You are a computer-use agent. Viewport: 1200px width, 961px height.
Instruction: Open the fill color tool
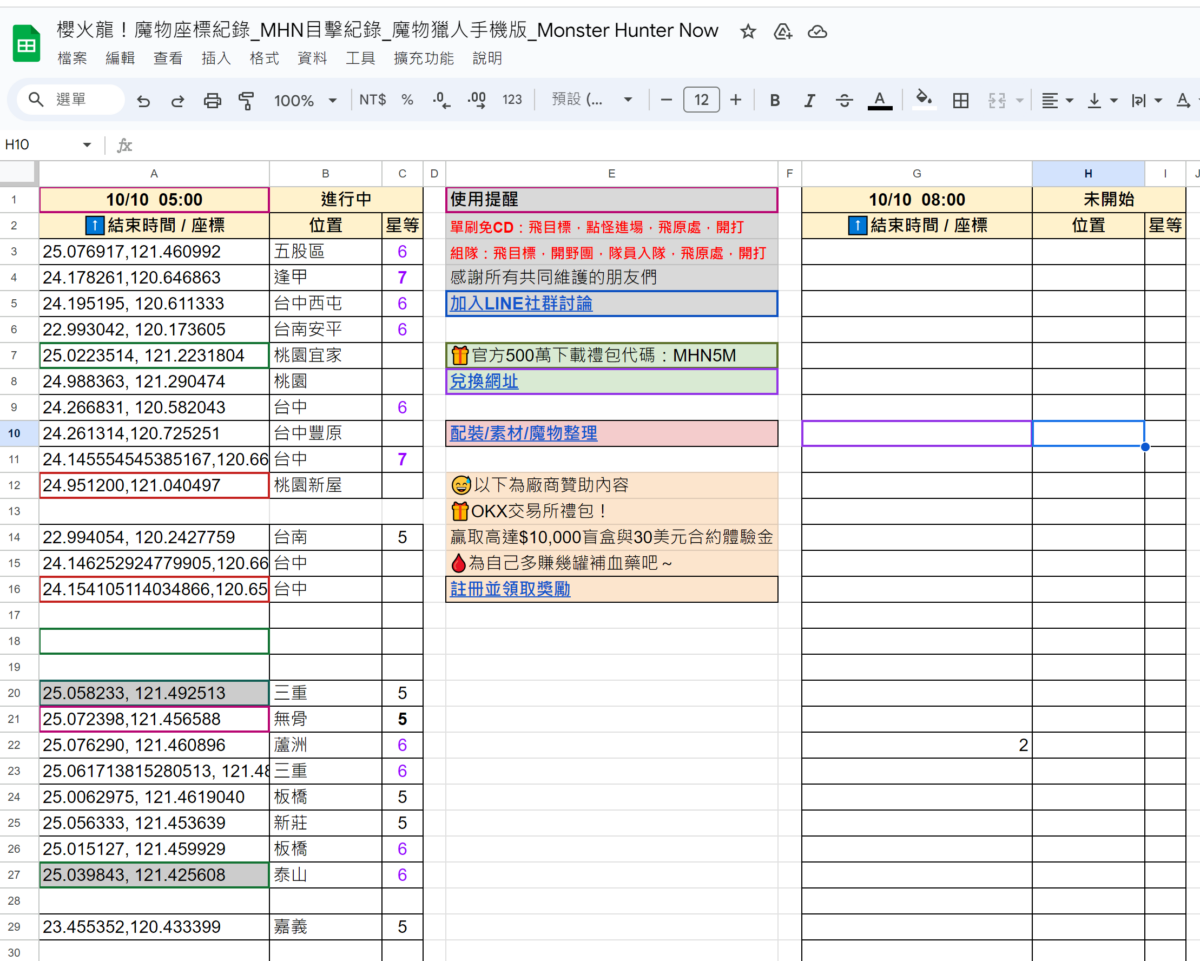(x=920, y=100)
